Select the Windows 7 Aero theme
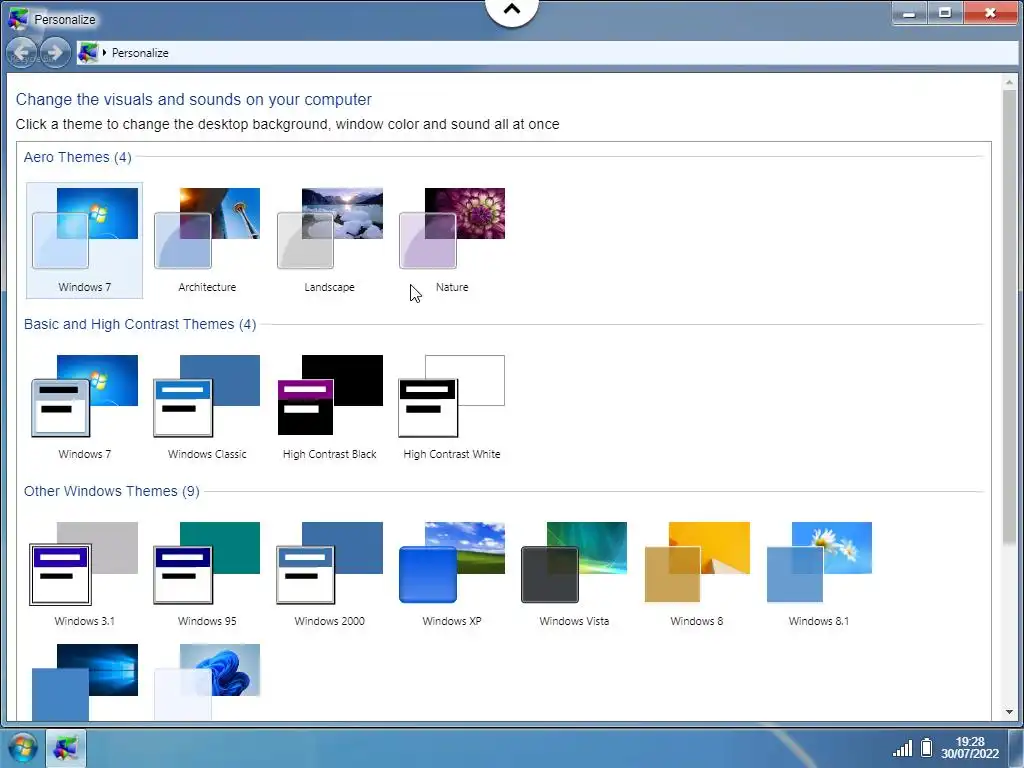1024x768 pixels. pyautogui.click(x=84, y=240)
